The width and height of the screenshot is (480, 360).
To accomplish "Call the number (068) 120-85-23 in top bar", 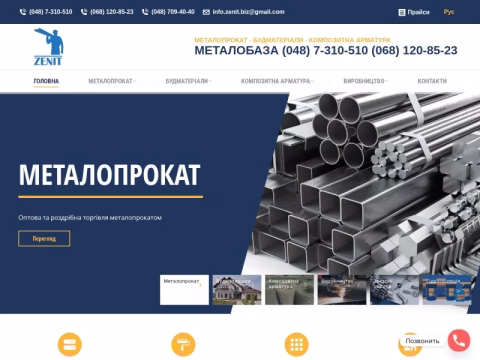I will (x=112, y=12).
